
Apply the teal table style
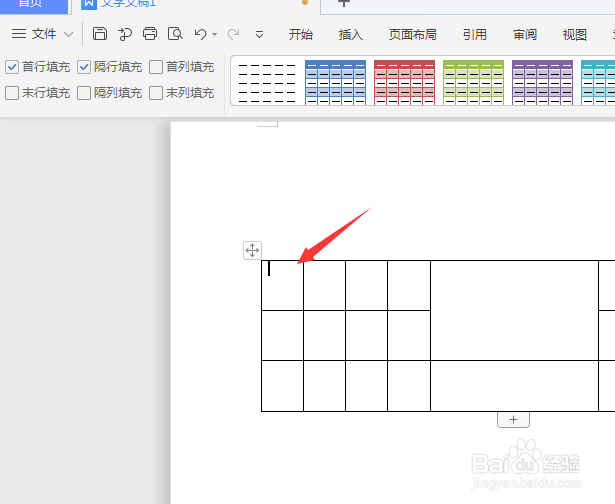click(598, 83)
